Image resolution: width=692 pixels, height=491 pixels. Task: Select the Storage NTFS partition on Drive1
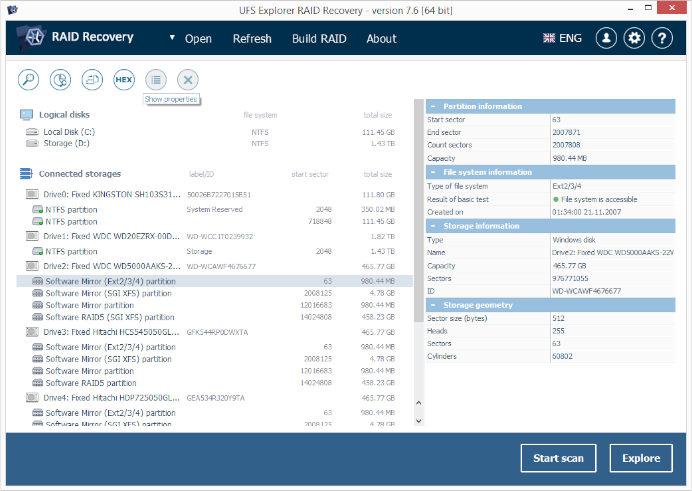tap(214, 251)
